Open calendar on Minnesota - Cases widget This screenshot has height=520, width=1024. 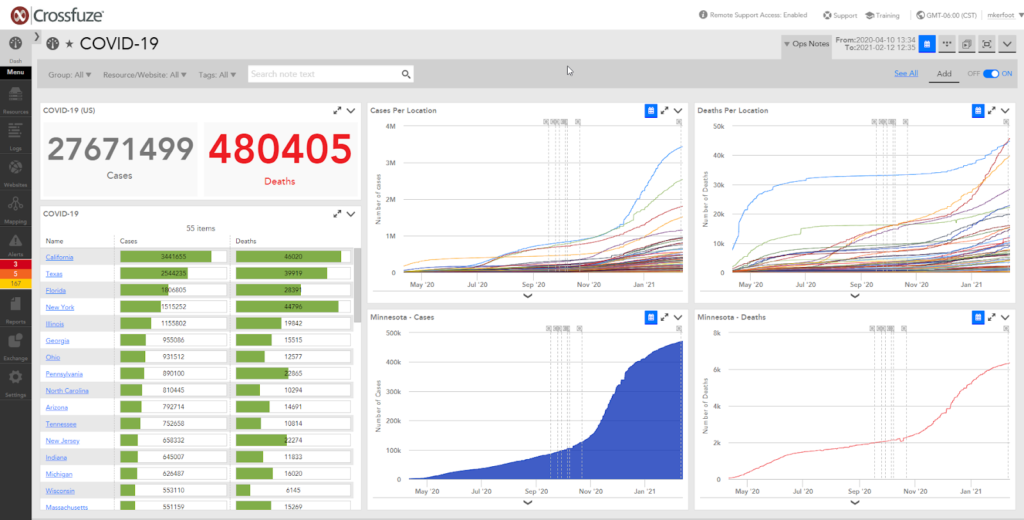click(x=650, y=317)
